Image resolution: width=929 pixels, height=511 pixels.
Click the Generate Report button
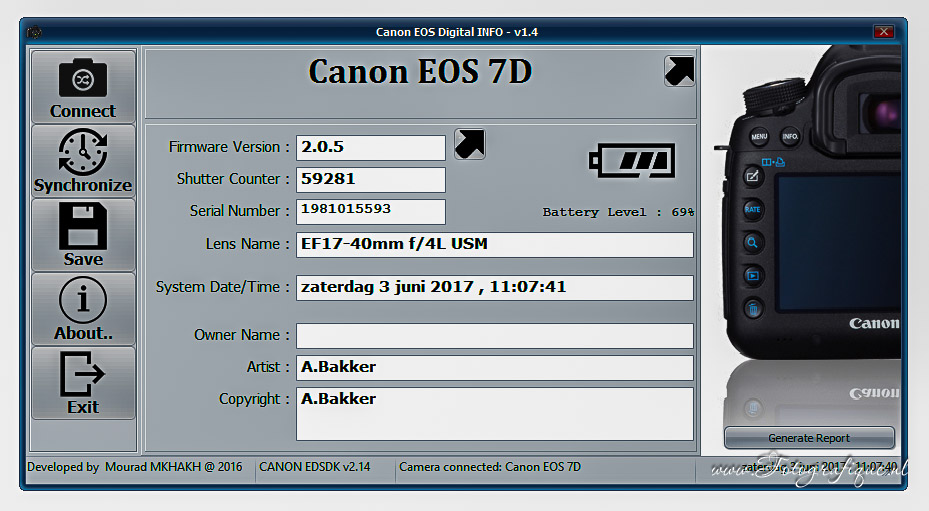[x=809, y=438]
